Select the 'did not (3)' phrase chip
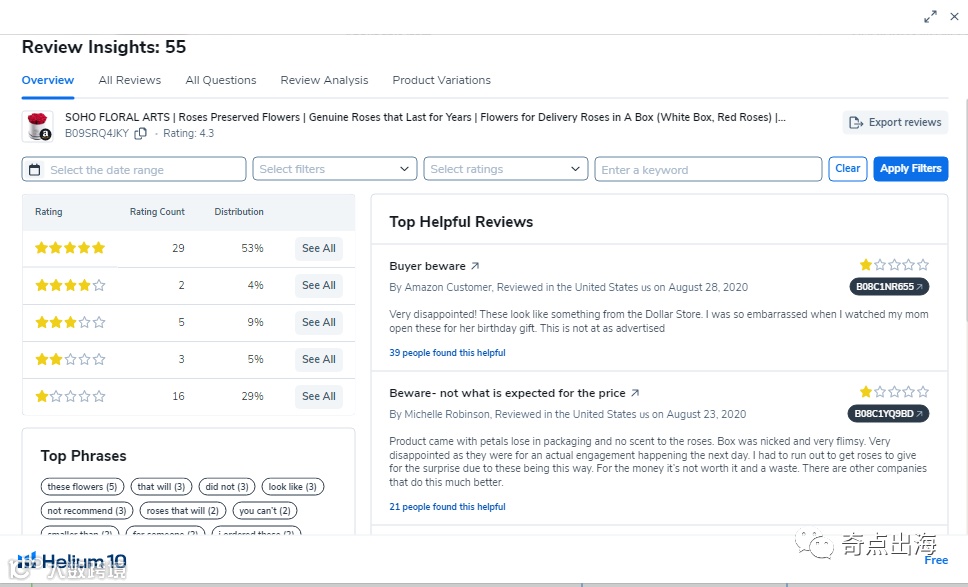Screen dimensions: 968x587 (x=227, y=486)
